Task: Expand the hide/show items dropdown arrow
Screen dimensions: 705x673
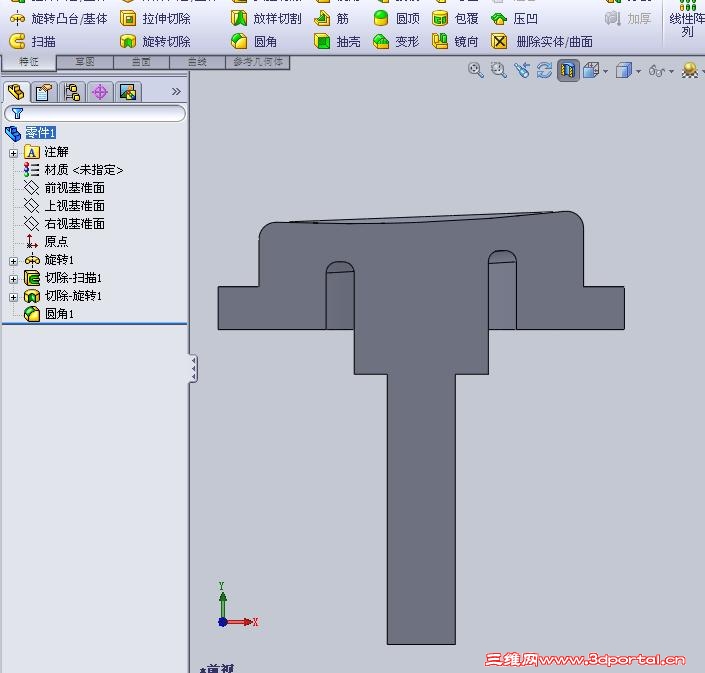Action: click(x=671, y=71)
